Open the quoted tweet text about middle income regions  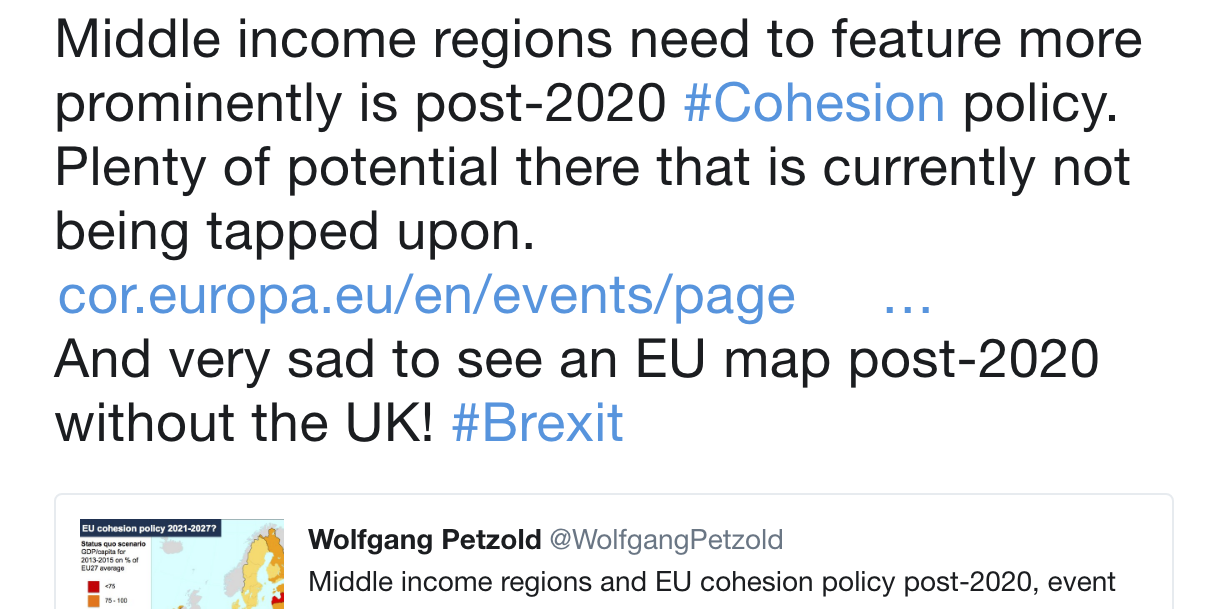click(x=712, y=581)
